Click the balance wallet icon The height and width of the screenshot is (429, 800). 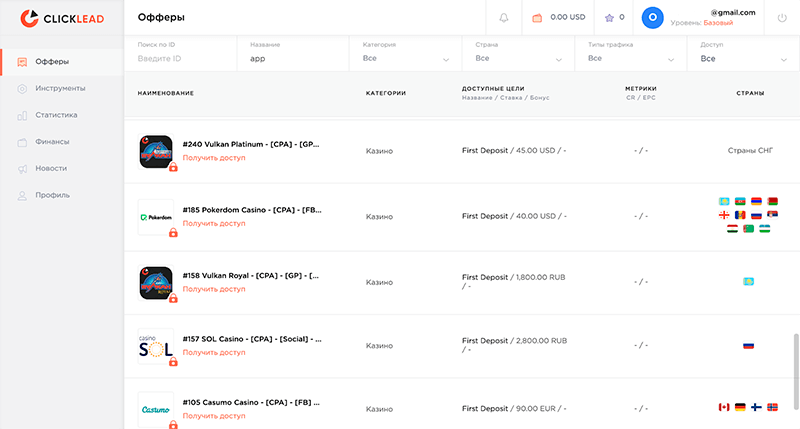point(537,18)
